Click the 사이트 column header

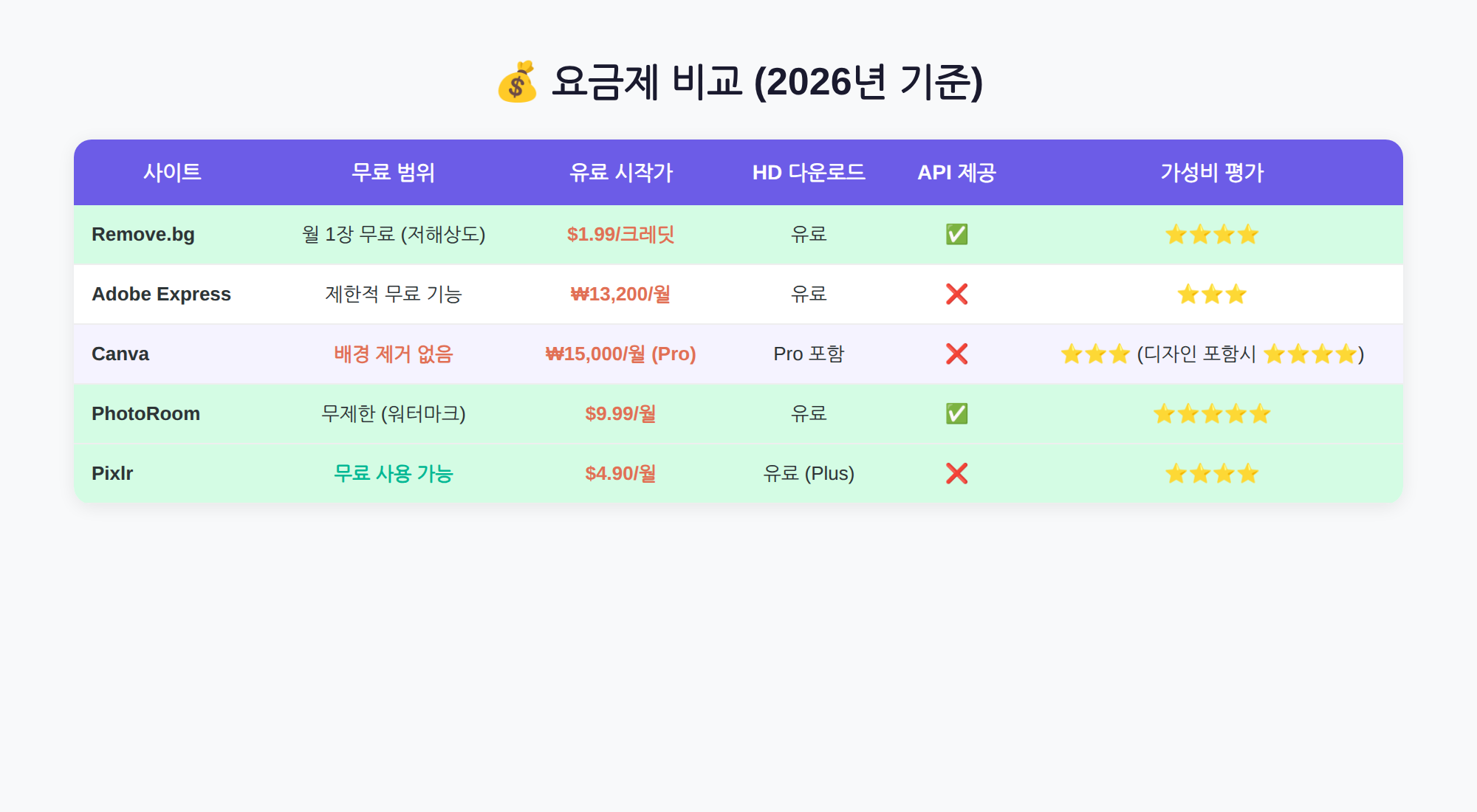[172, 172]
